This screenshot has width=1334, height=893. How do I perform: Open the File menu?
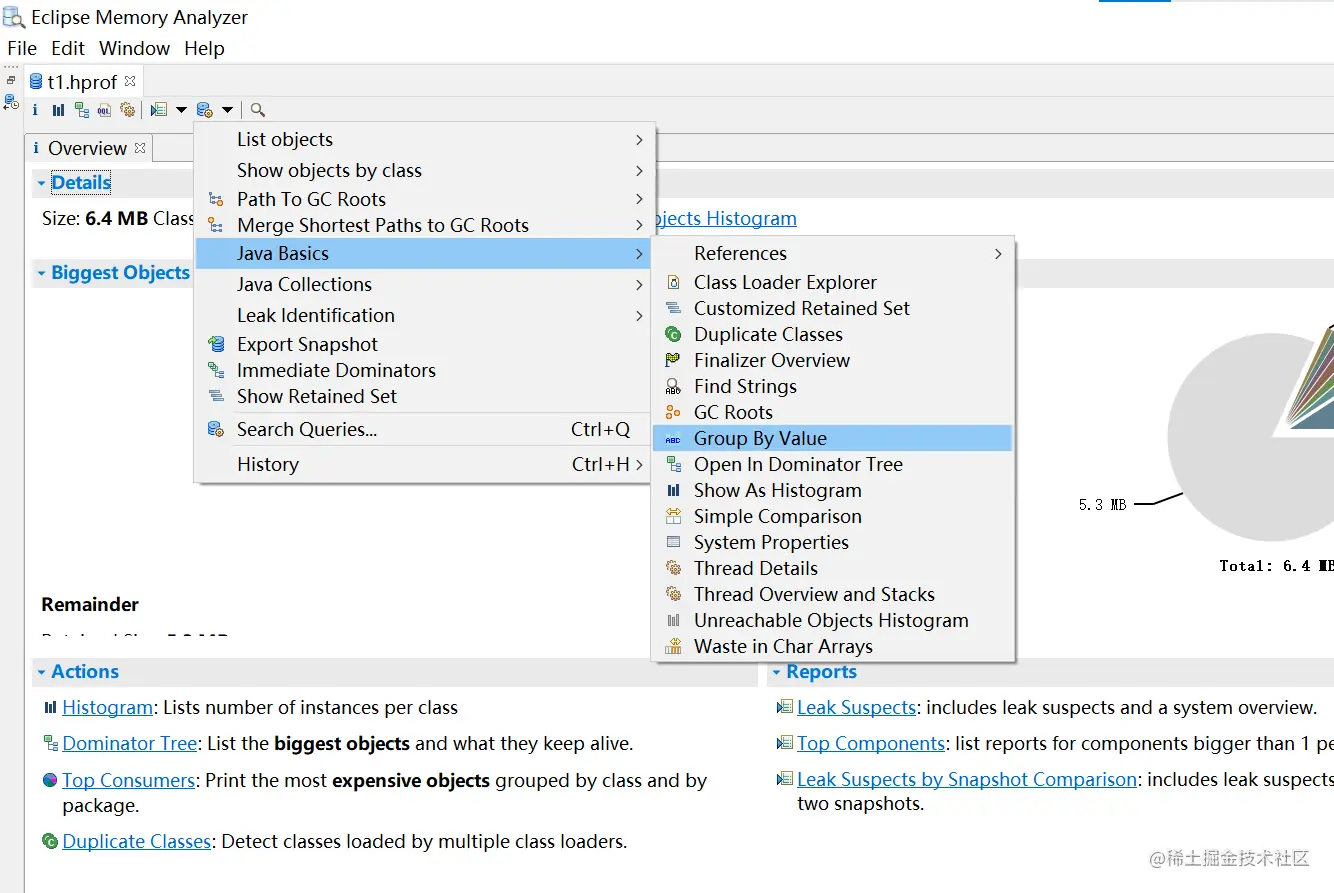(x=22, y=48)
